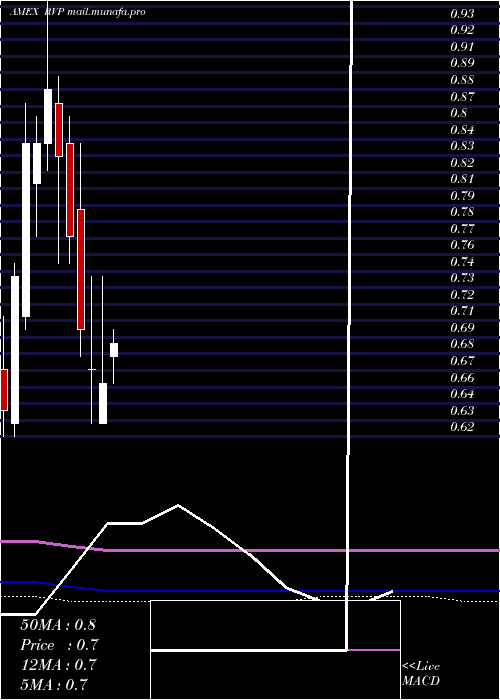Click the 0.77 price axis label
The image size is (500, 700).
coord(462,229)
